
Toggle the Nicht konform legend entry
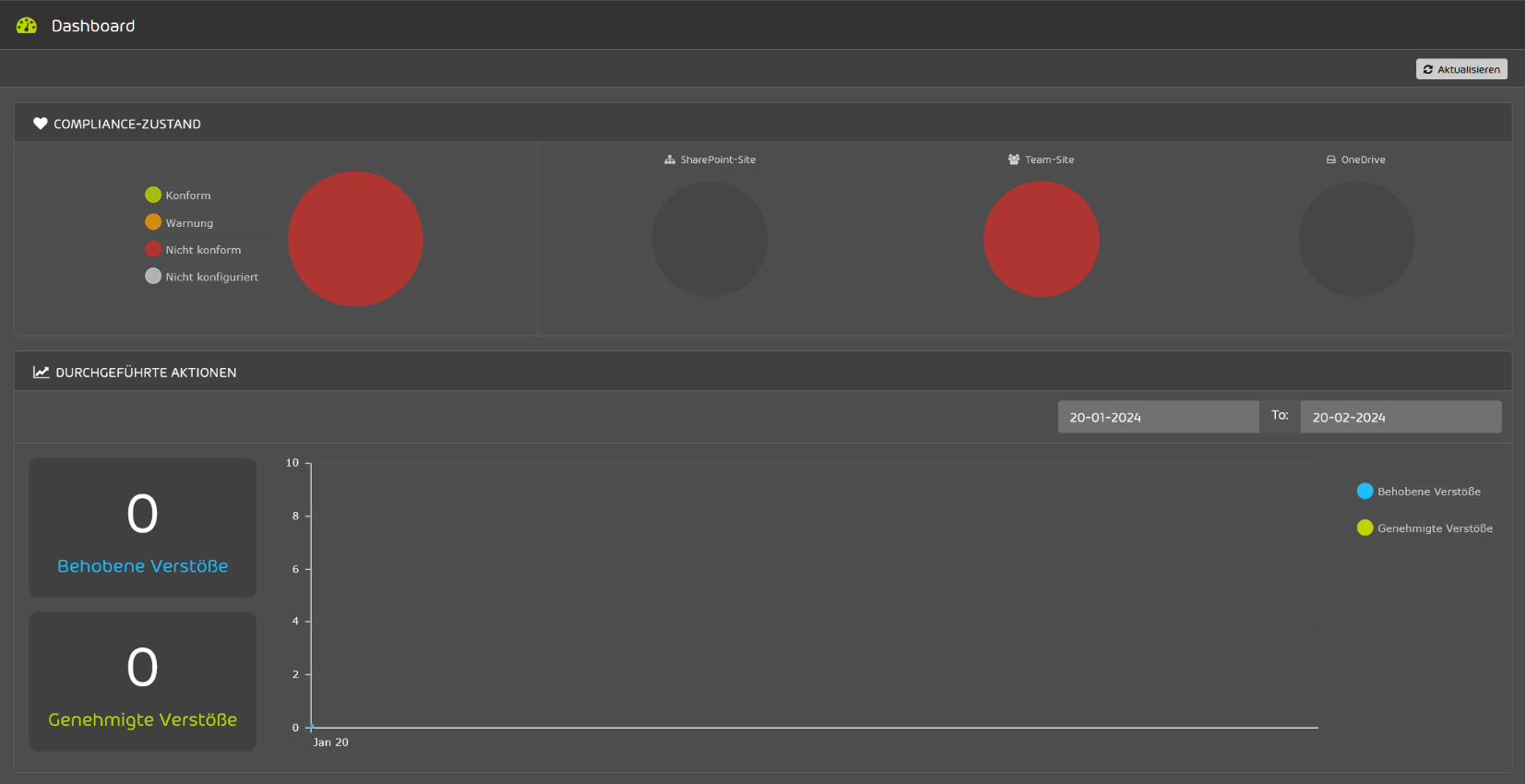[193, 249]
